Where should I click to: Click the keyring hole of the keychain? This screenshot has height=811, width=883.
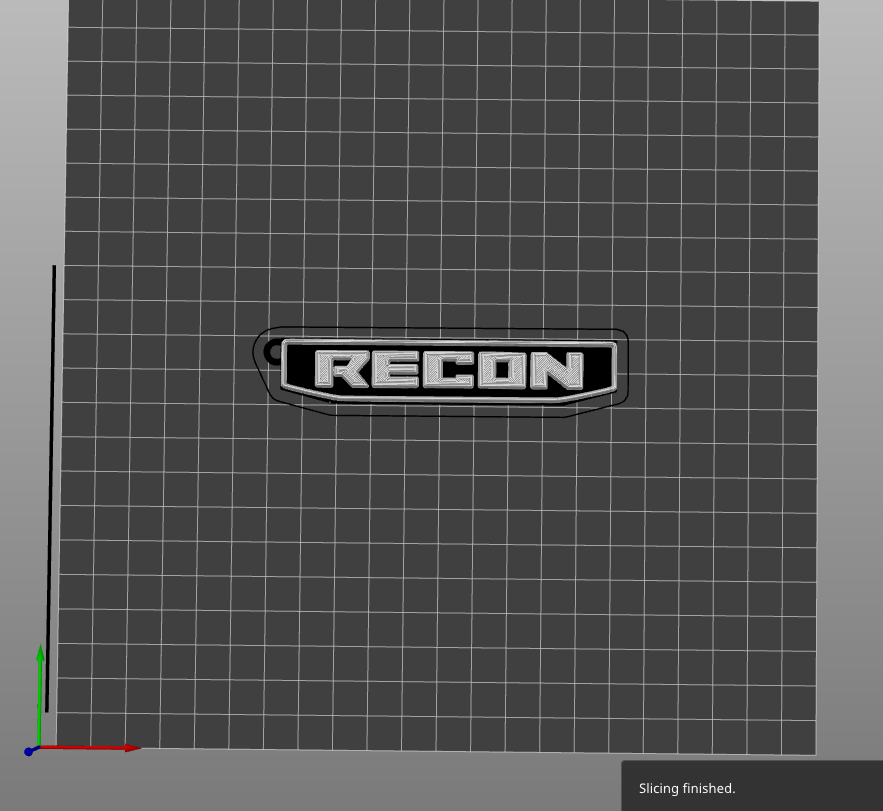pyautogui.click(x=274, y=353)
